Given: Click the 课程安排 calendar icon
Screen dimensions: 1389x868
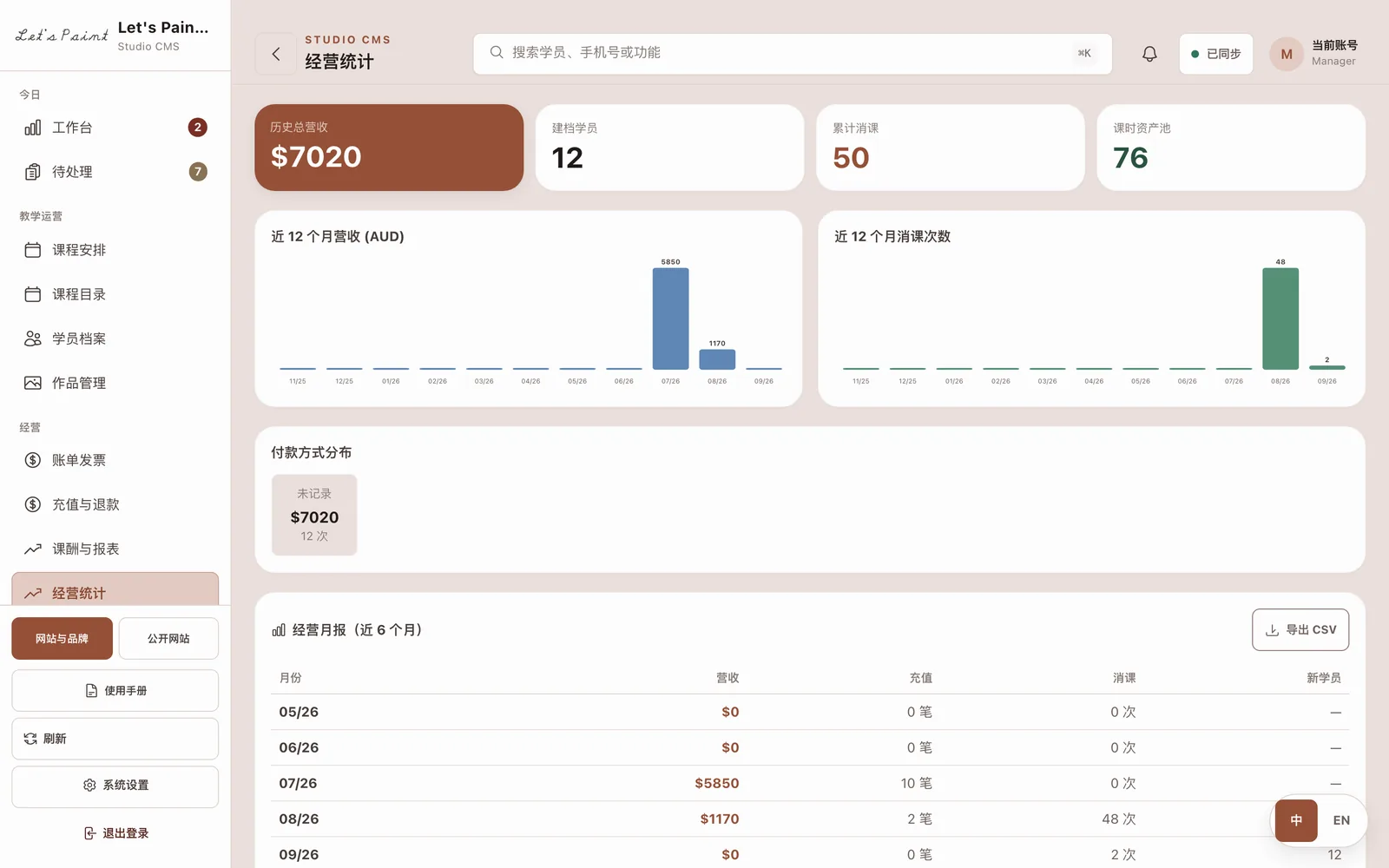Looking at the screenshot, I should [33, 250].
